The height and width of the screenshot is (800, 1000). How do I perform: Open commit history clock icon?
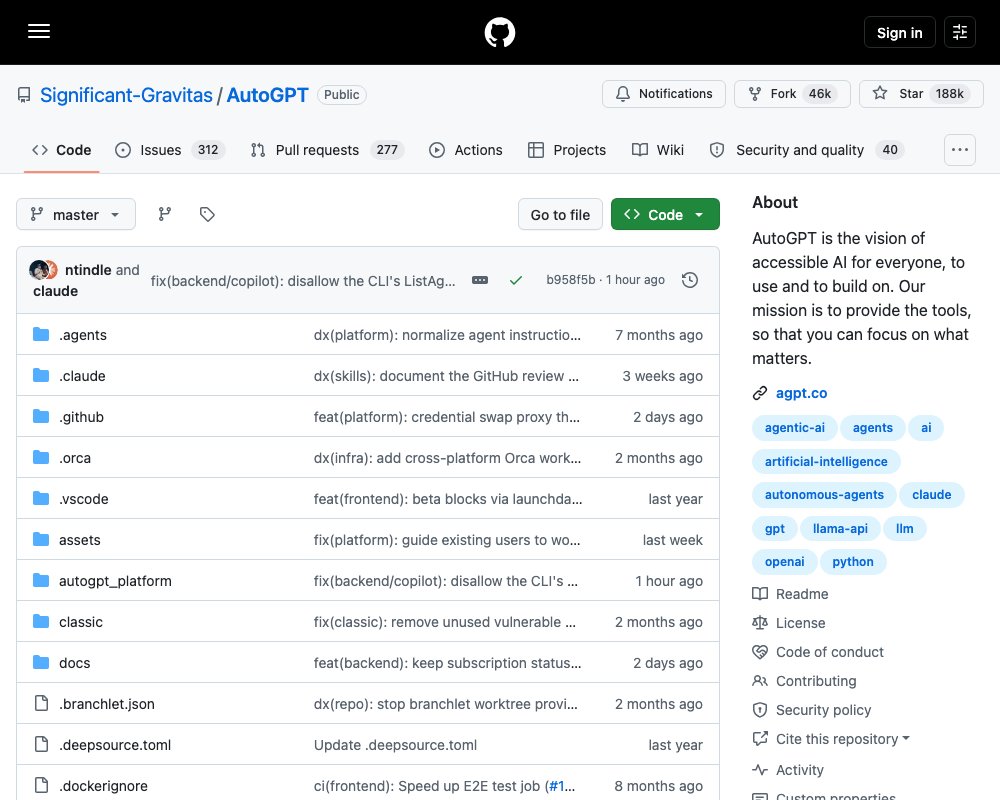click(x=690, y=280)
